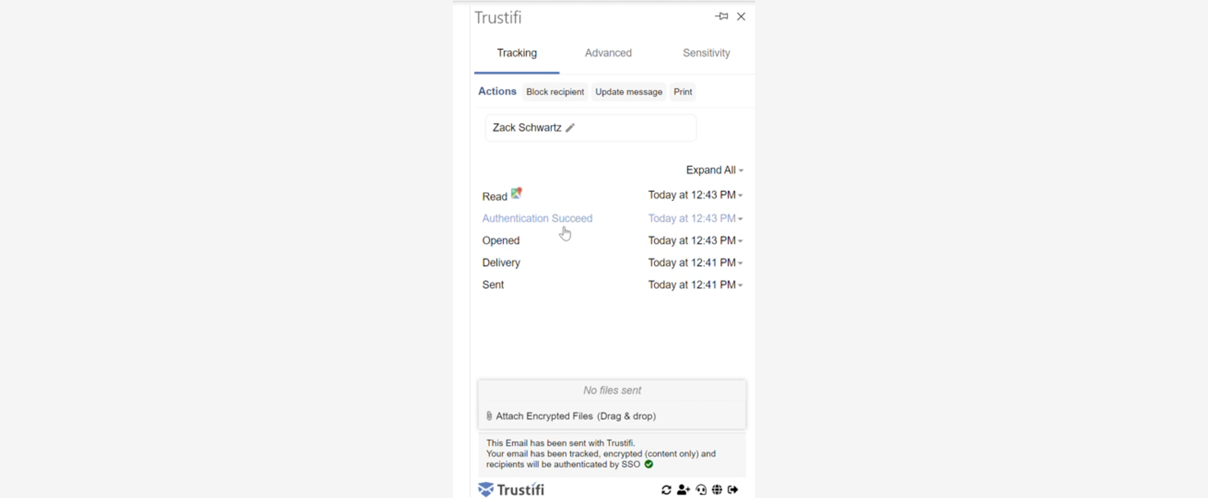The width and height of the screenshot is (1208, 498).
Task: Click the Trustifi logo in the footer
Action: point(511,490)
